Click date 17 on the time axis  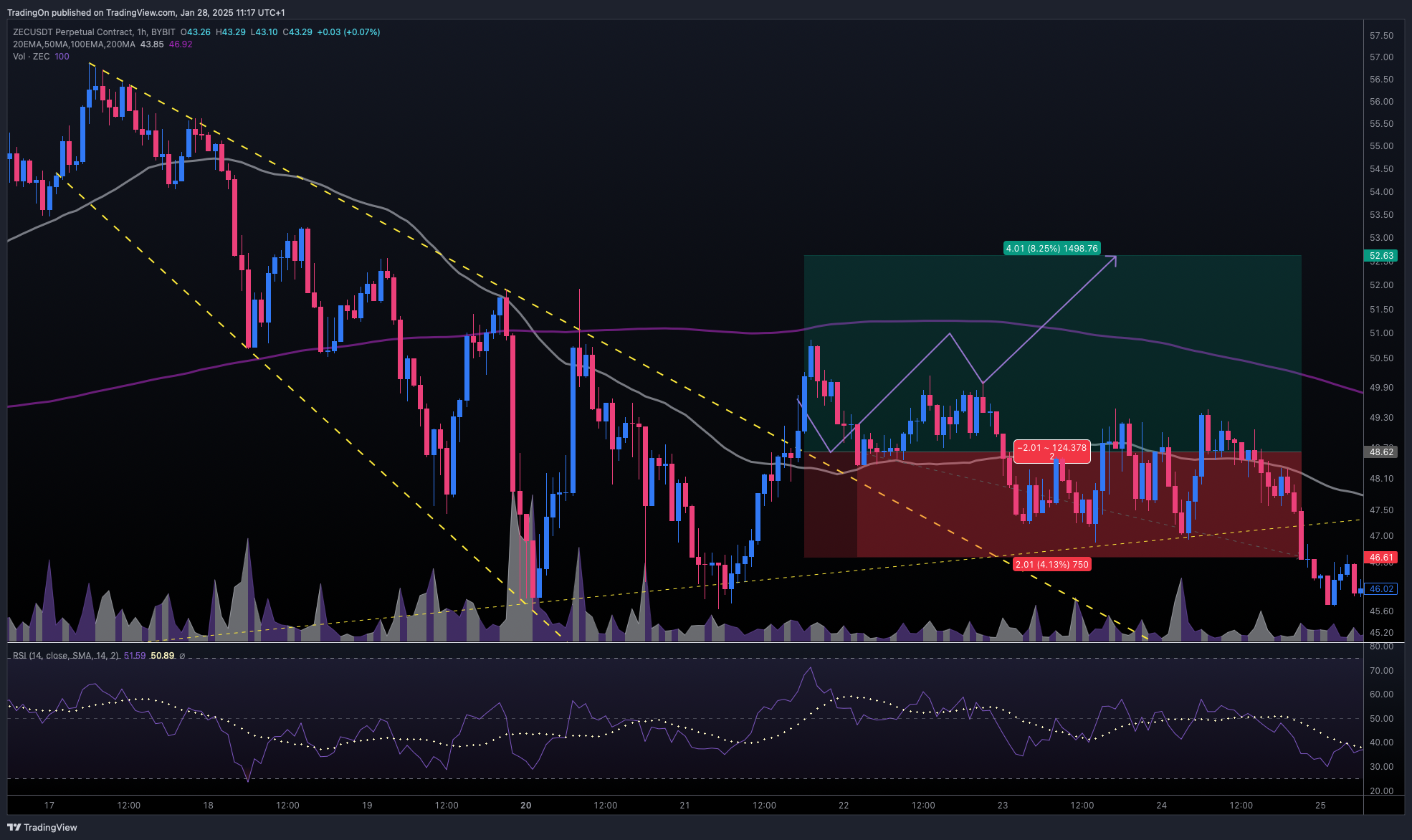49,806
